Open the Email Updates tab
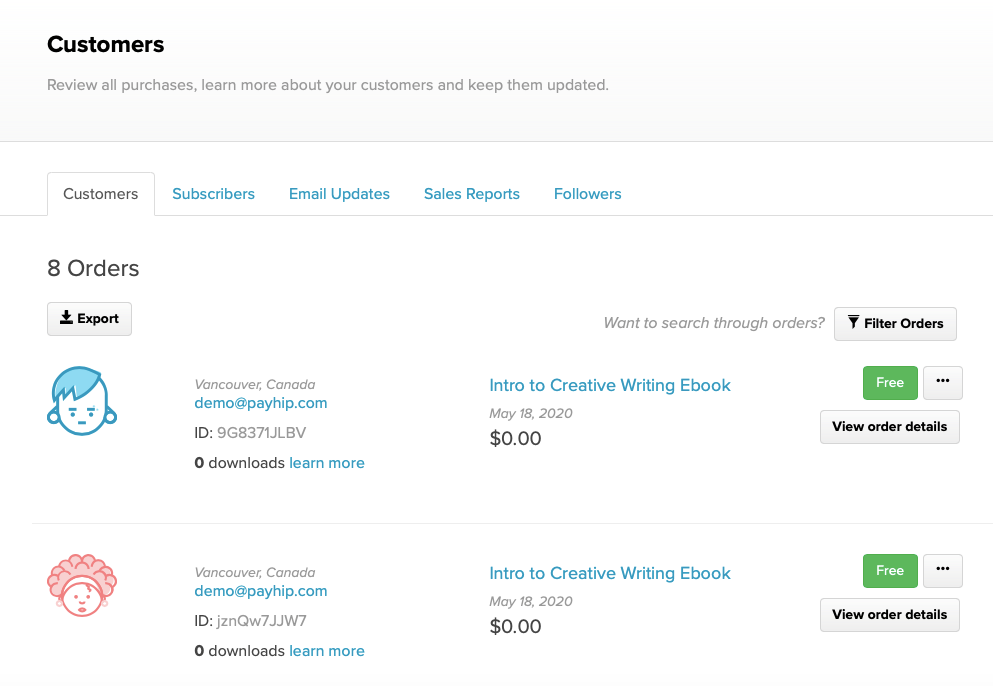The image size is (993, 686). (339, 194)
